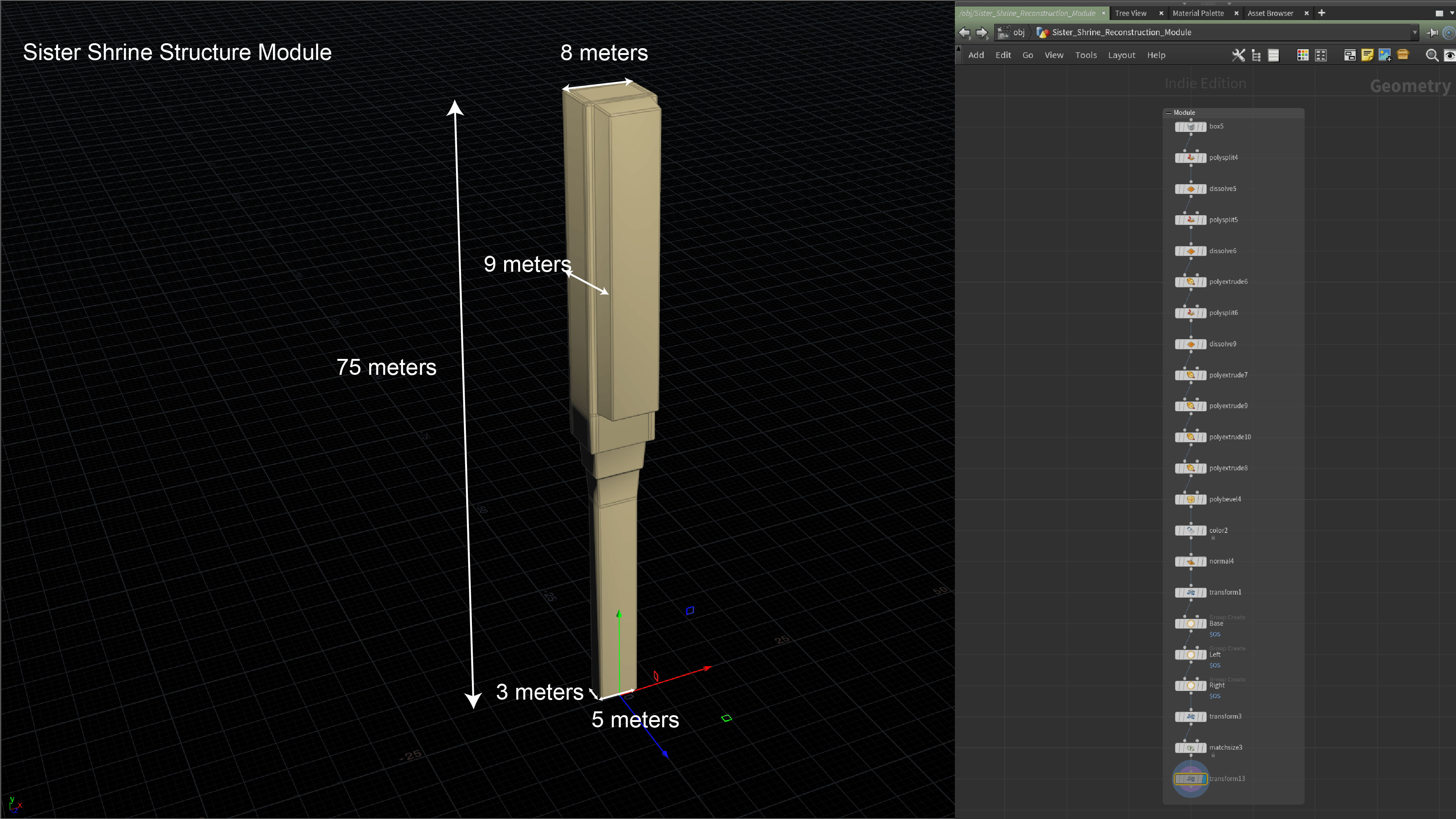
Task: Select the customize network tools wrench icon
Action: pos(1239,55)
